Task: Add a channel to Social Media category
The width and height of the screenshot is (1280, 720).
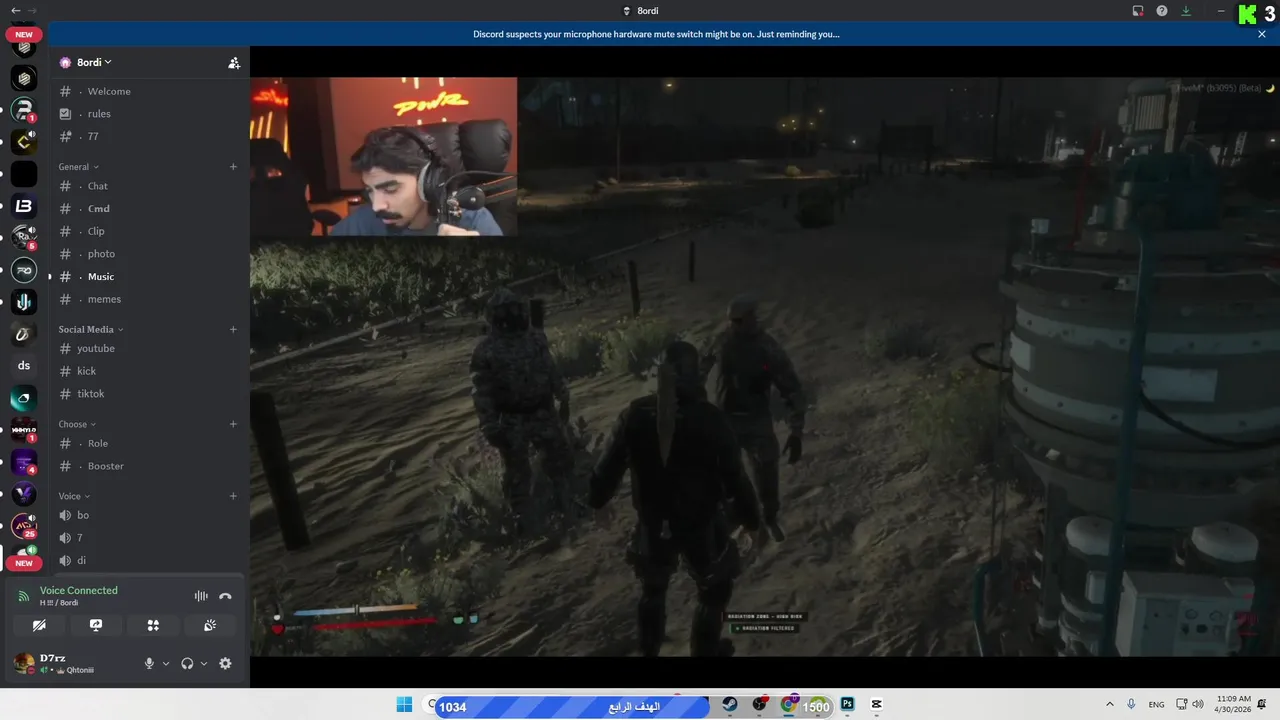Action: 233,329
